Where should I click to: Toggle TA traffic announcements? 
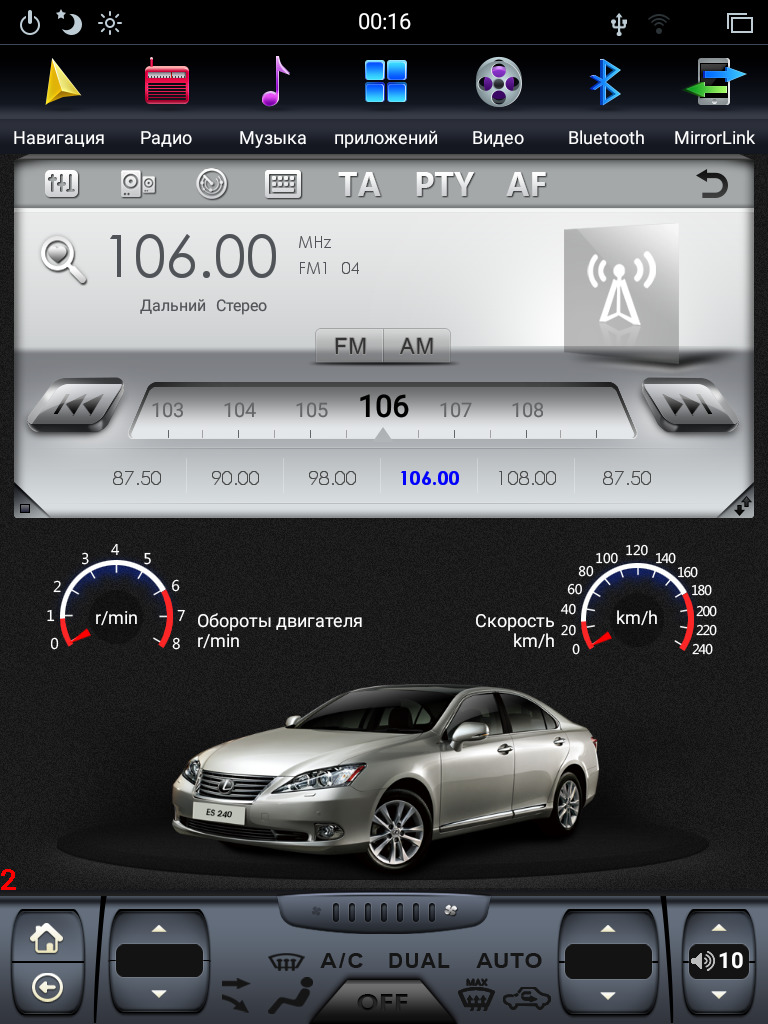(360, 184)
